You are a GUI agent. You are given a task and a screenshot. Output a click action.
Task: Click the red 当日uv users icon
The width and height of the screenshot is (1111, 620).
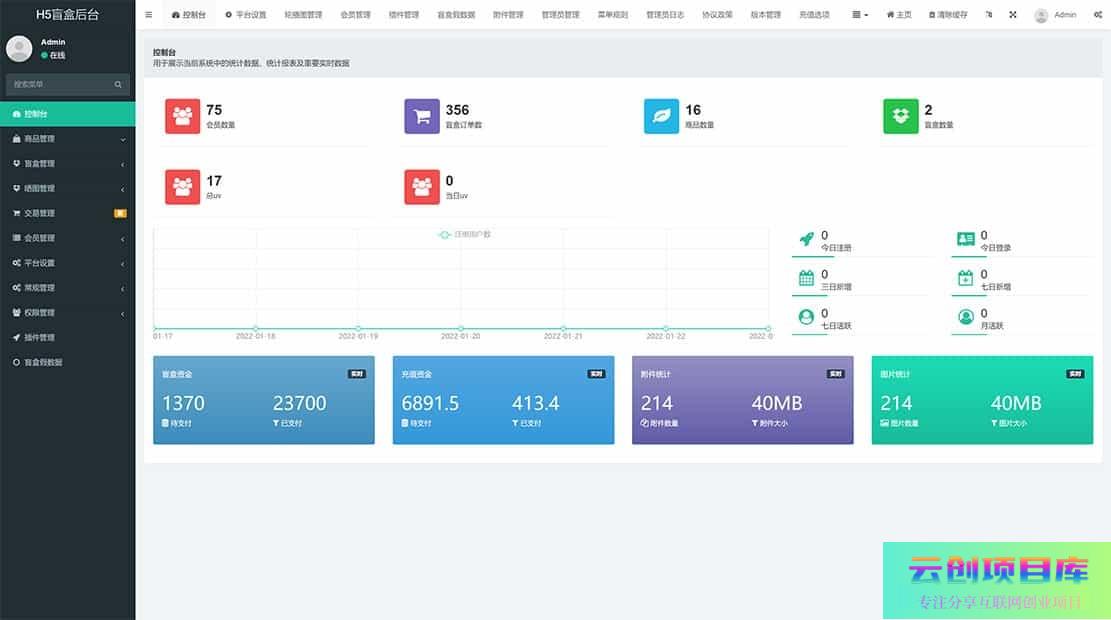point(422,187)
